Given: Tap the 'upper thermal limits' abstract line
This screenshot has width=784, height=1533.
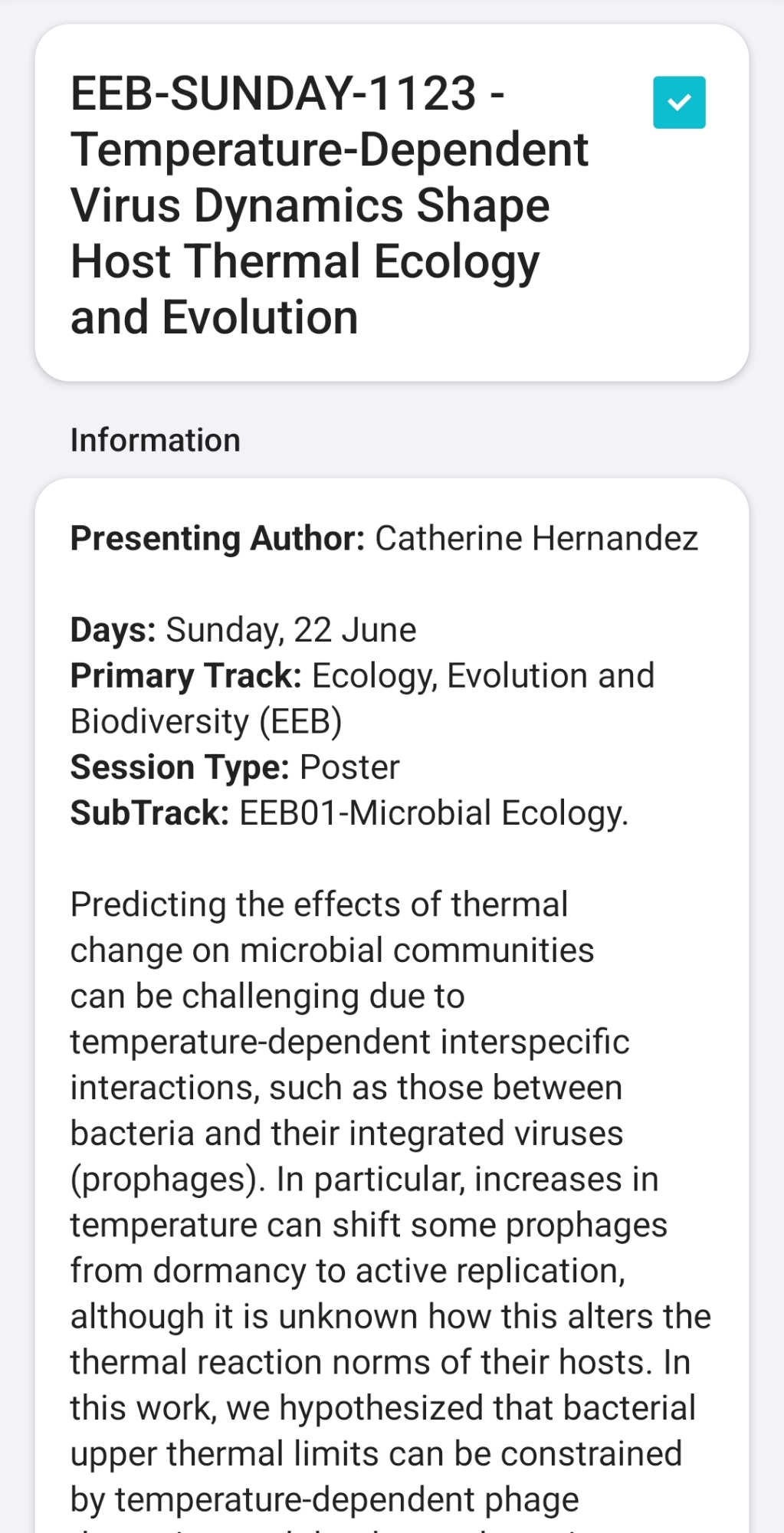Looking at the screenshot, I should (376, 1453).
